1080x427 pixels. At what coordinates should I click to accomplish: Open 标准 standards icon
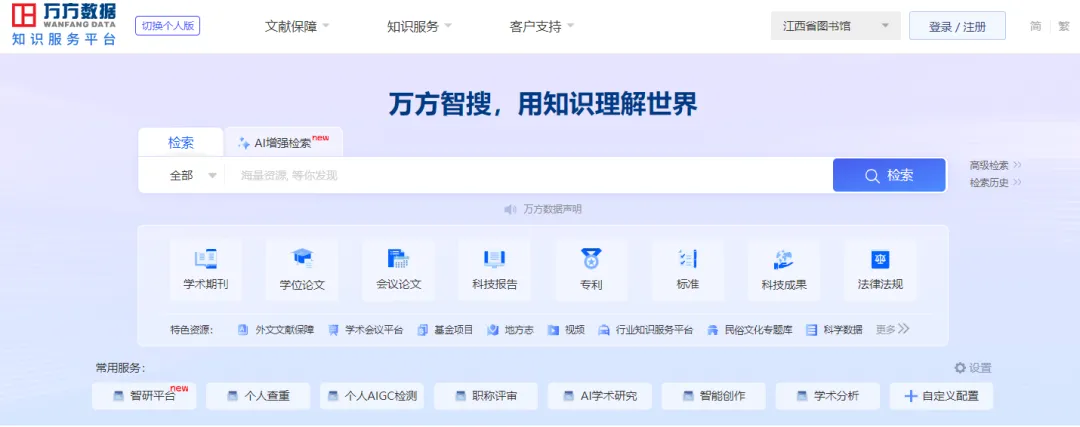[687, 259]
